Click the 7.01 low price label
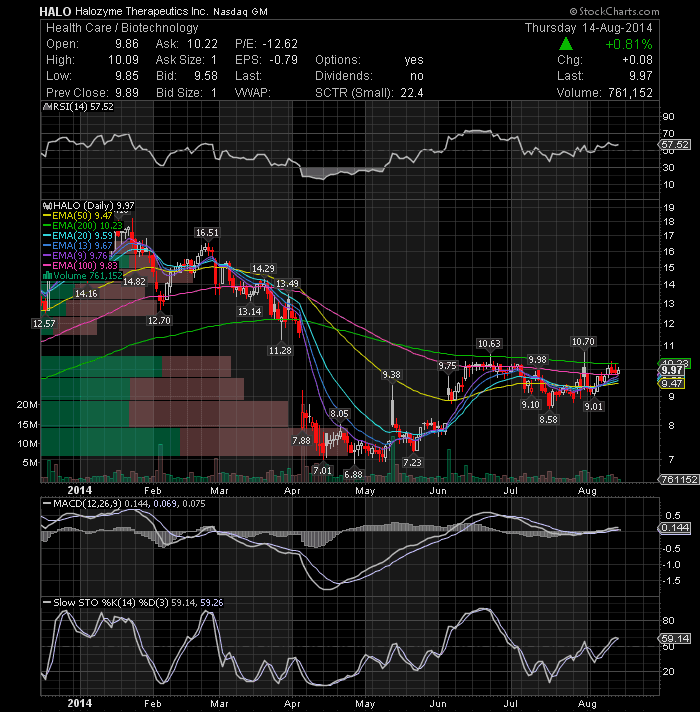700x712 pixels. point(322,470)
